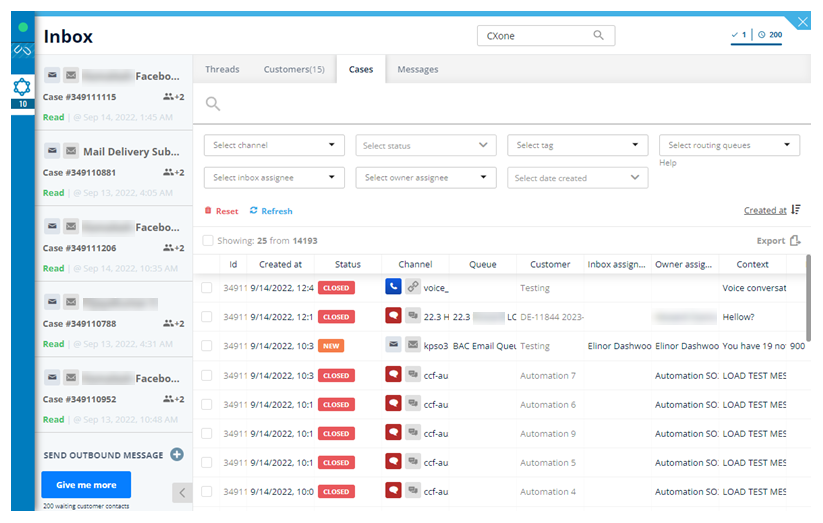
Task: Check the Automation 4 row checkbox
Action: [x=207, y=491]
